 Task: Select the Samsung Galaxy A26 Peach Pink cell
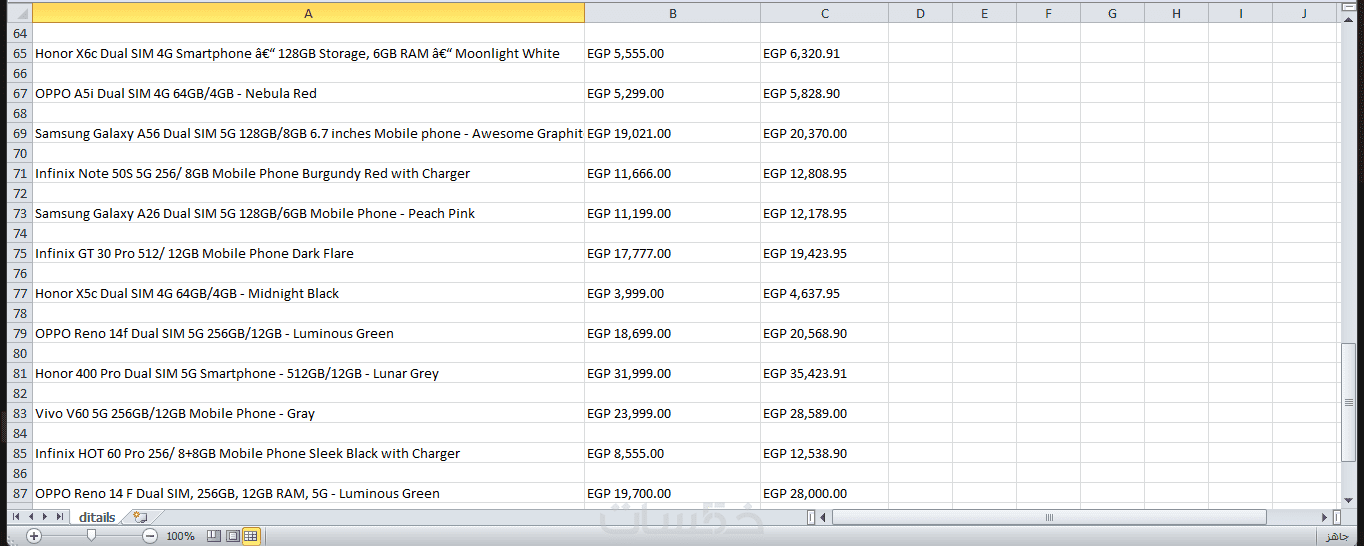(308, 213)
